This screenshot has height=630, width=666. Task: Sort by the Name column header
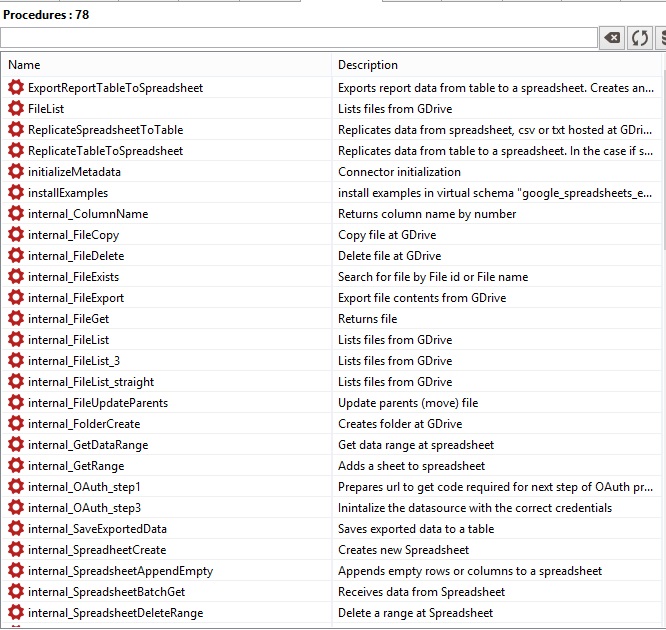coord(166,65)
